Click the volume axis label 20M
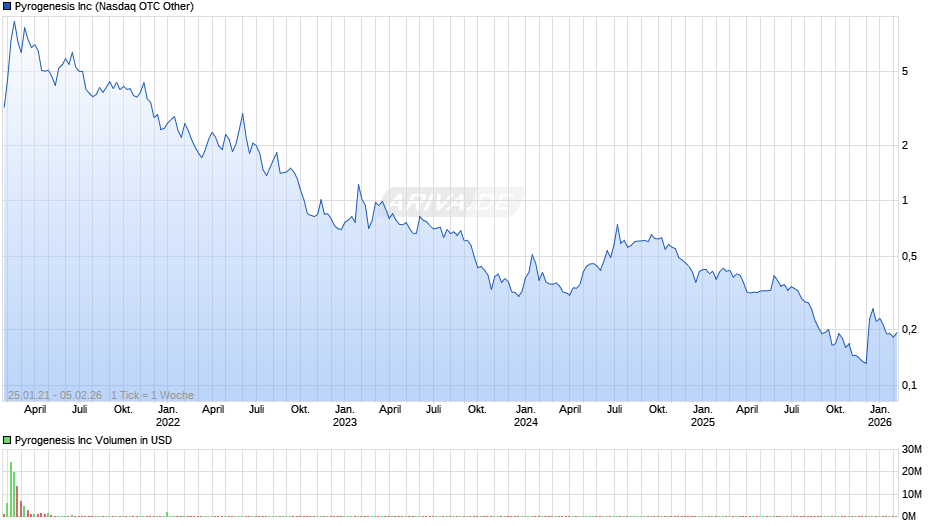Image resolution: width=940 pixels, height=526 pixels. coord(912,471)
